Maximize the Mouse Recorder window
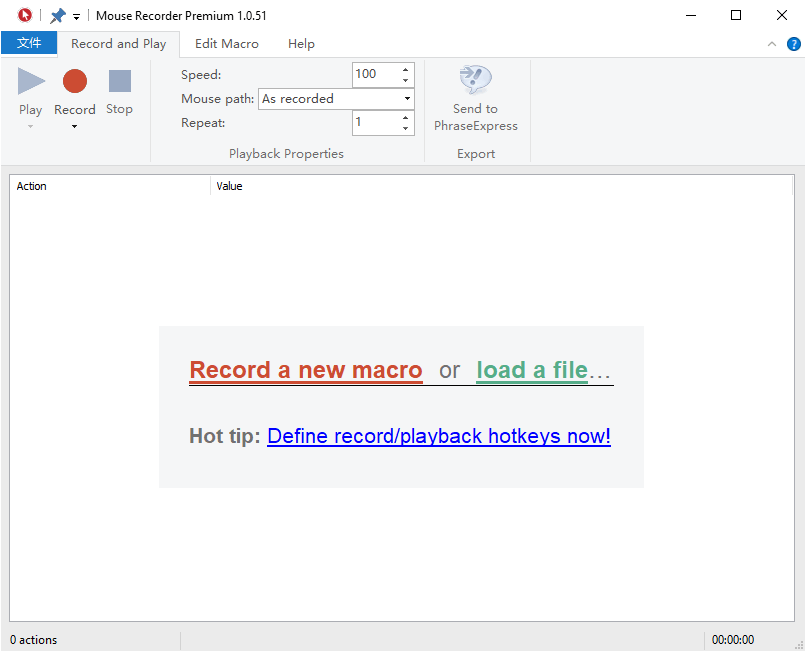Image resolution: width=806 pixels, height=652 pixels. 736,15
